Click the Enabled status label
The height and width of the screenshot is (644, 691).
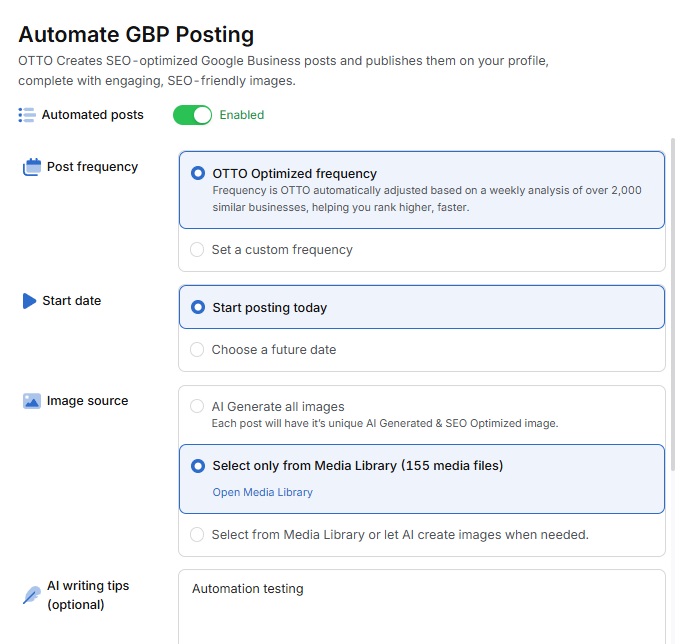pos(242,115)
